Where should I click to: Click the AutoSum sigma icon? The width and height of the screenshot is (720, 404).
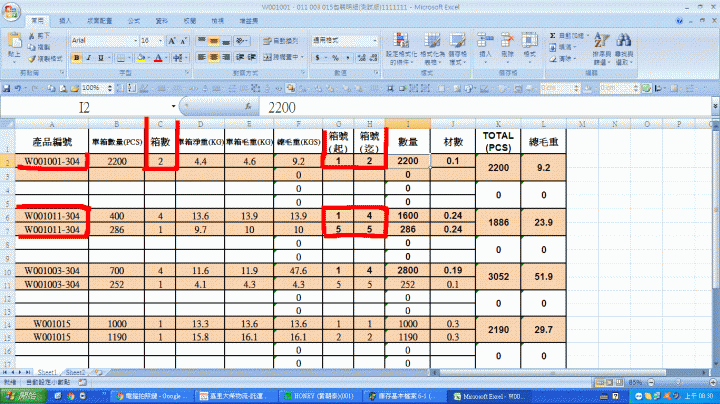(x=552, y=35)
